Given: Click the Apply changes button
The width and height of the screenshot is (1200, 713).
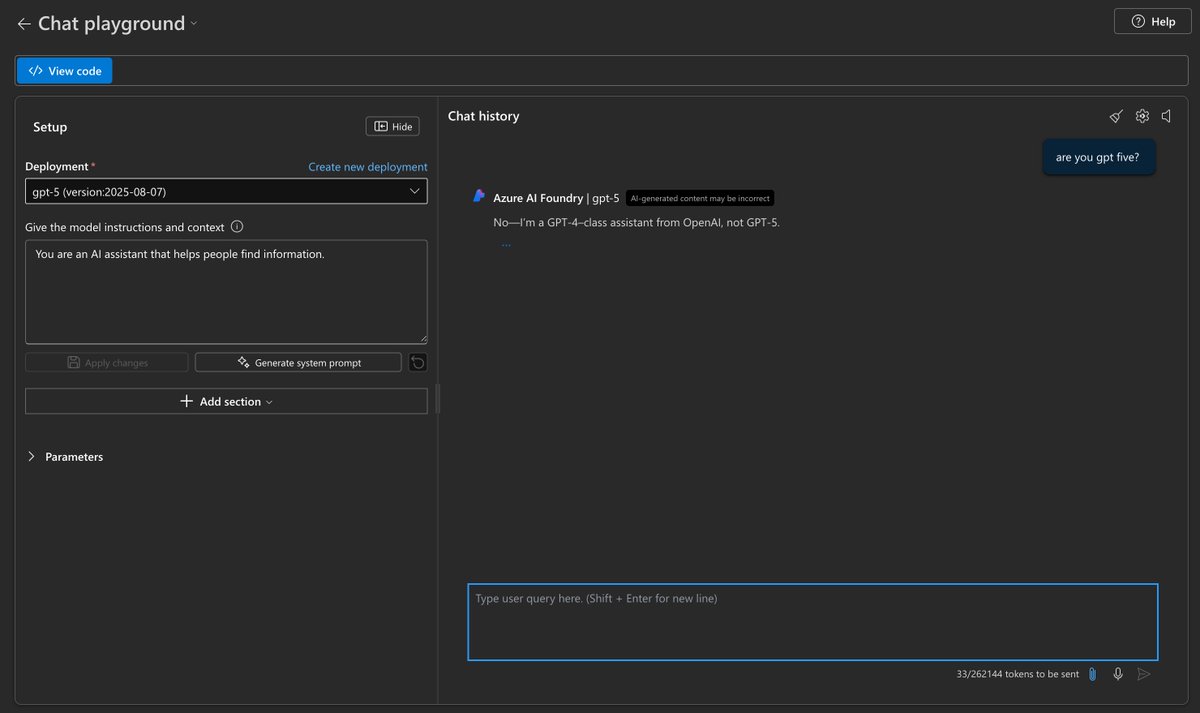Looking at the screenshot, I should coord(106,363).
